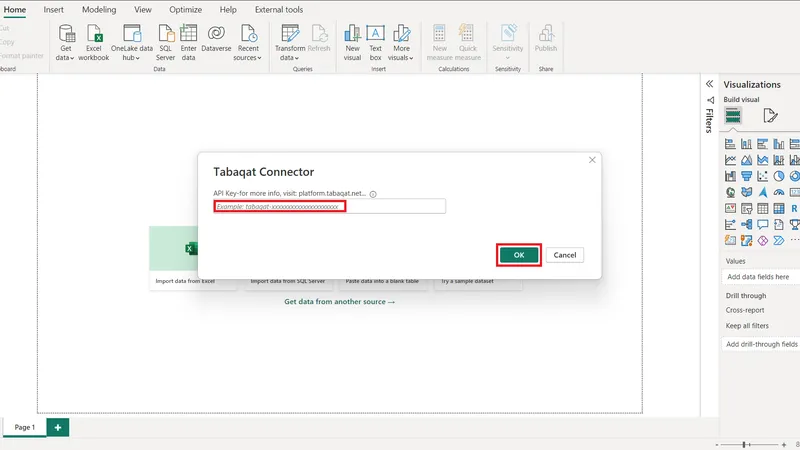Click the Dataverse icon
Image resolution: width=800 pixels, height=450 pixels.
coord(216,34)
